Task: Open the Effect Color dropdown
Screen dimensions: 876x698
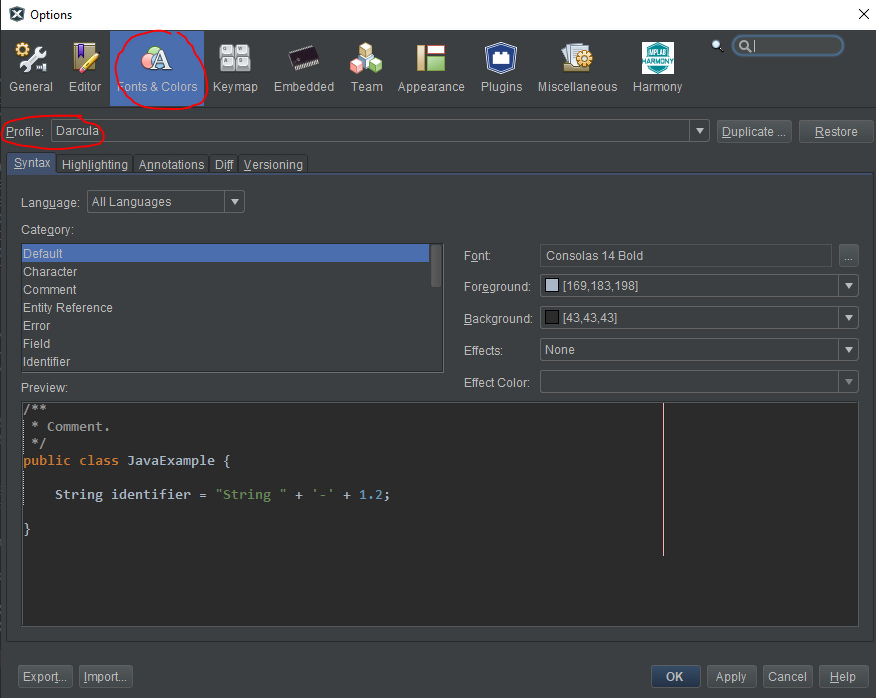Action: (x=699, y=382)
